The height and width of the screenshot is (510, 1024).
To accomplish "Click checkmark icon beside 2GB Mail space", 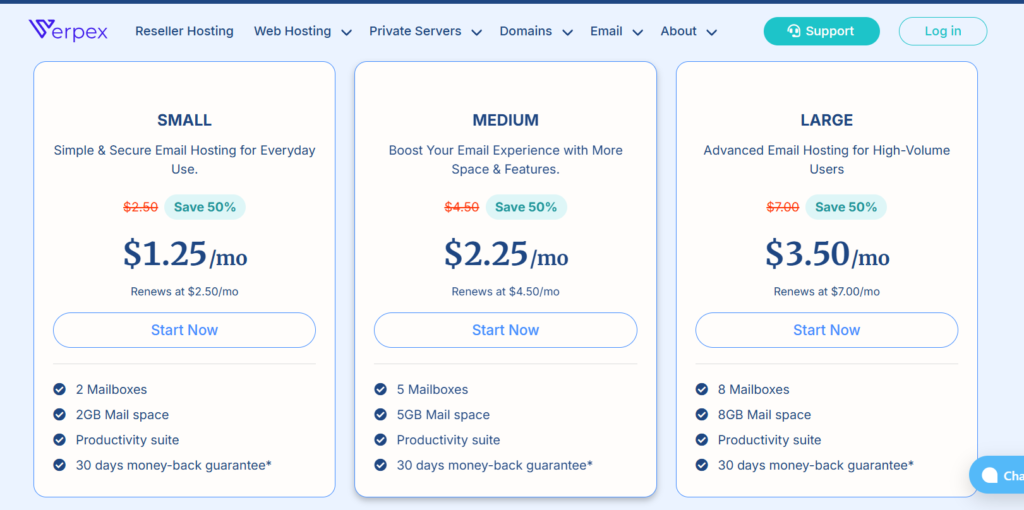I will click(x=59, y=415).
